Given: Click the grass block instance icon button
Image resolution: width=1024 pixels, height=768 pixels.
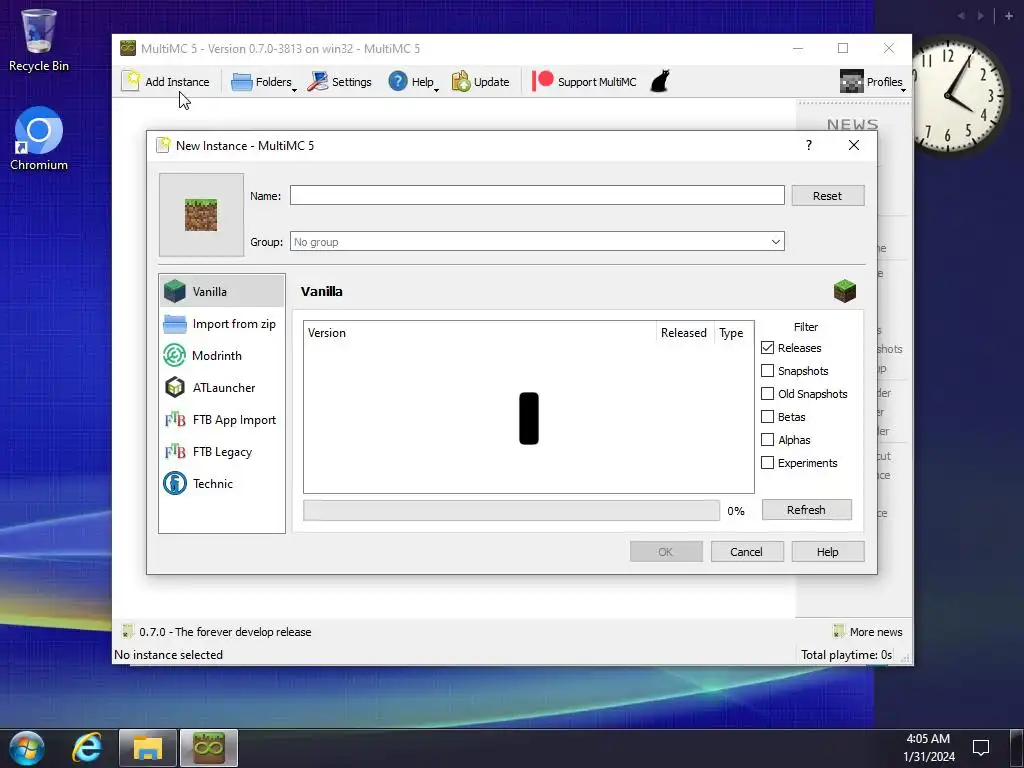Looking at the screenshot, I should [201, 215].
